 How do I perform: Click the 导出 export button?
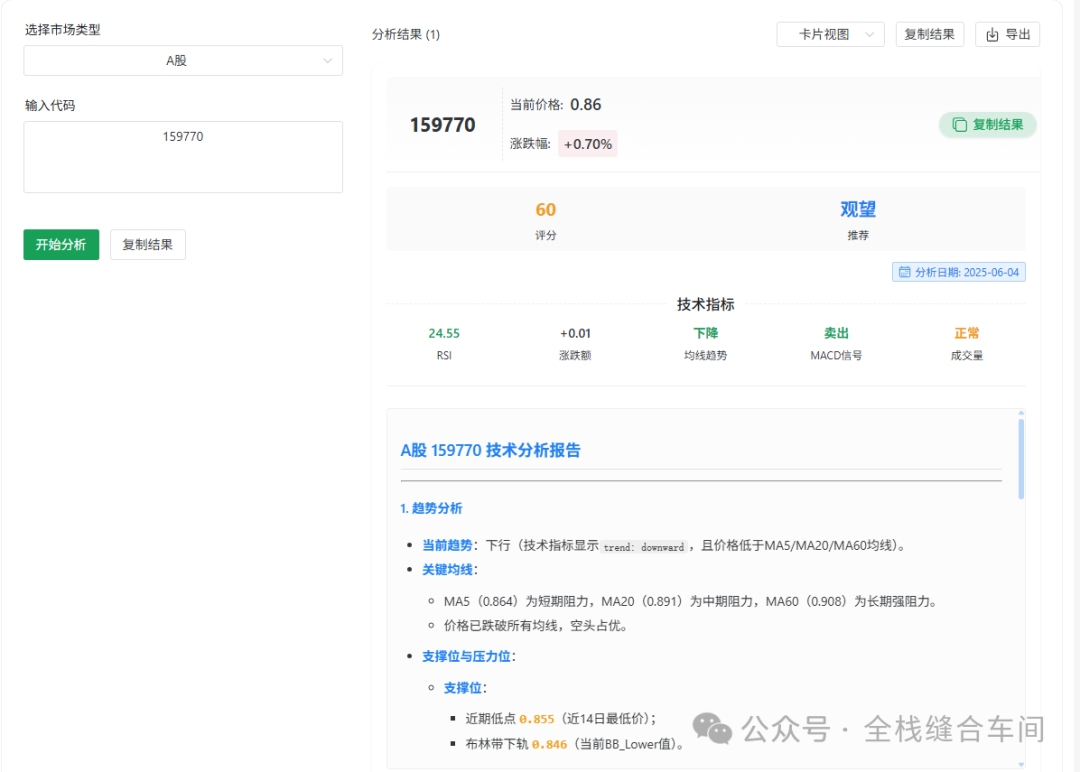click(1007, 33)
